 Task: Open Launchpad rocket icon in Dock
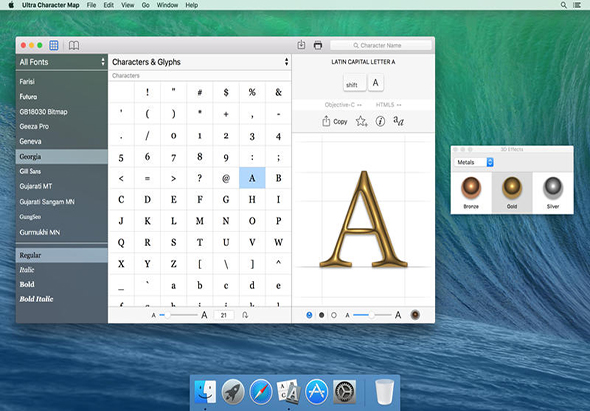pyautogui.click(x=233, y=391)
